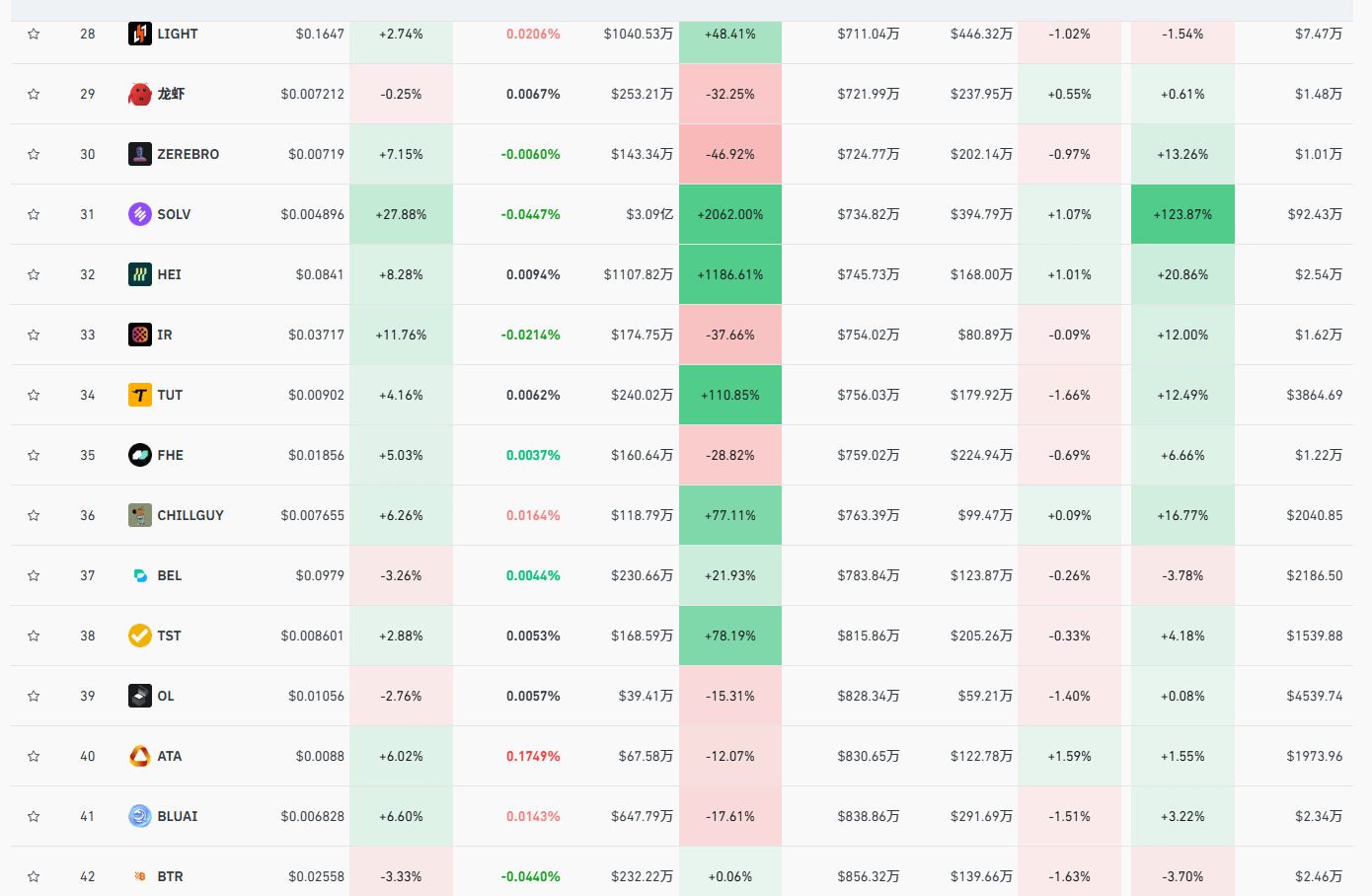The width and height of the screenshot is (1372, 896).
Task: Open the BEL token name link
Action: [170, 575]
